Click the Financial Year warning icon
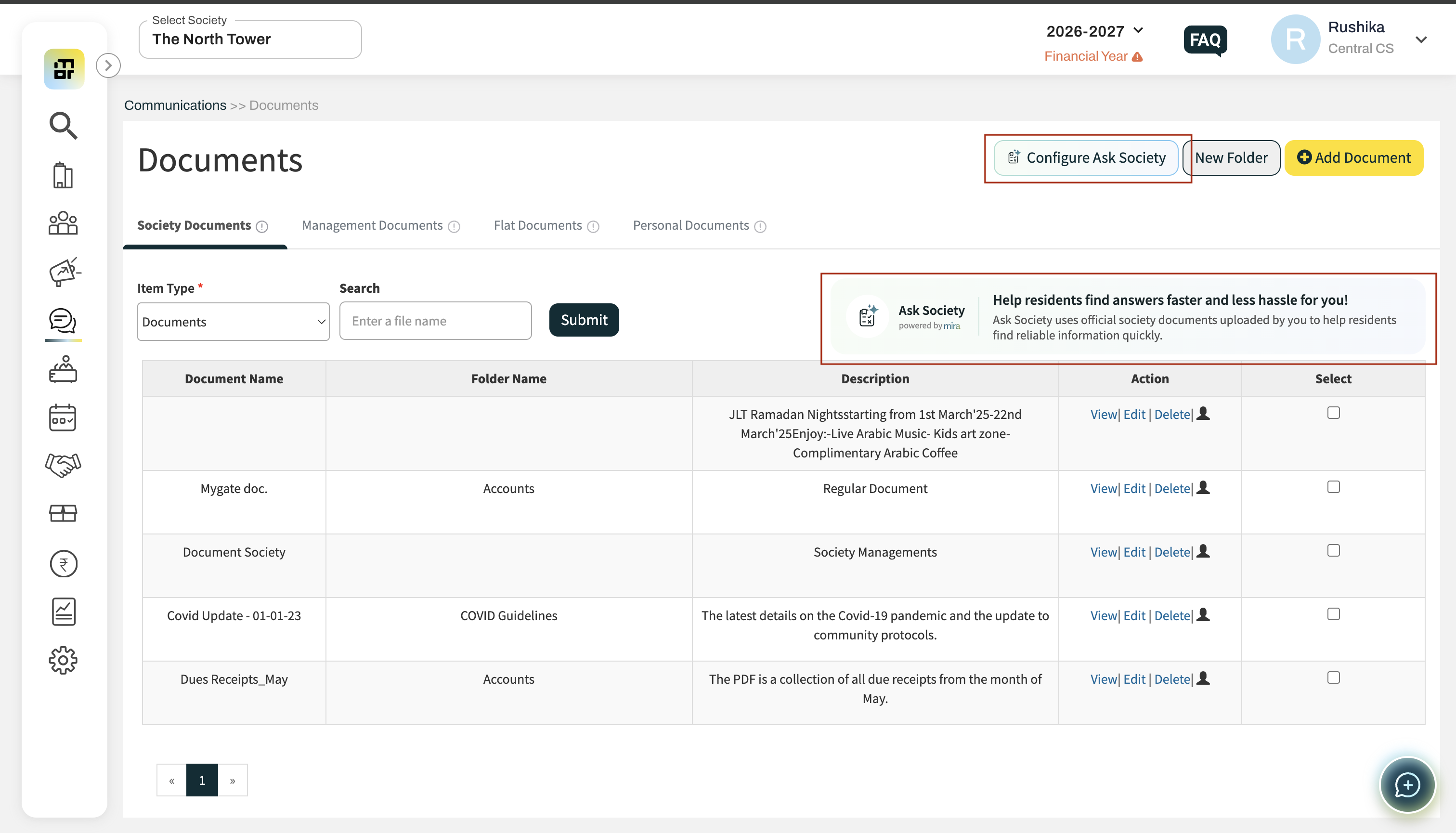This screenshot has height=833, width=1456. coord(1137,57)
